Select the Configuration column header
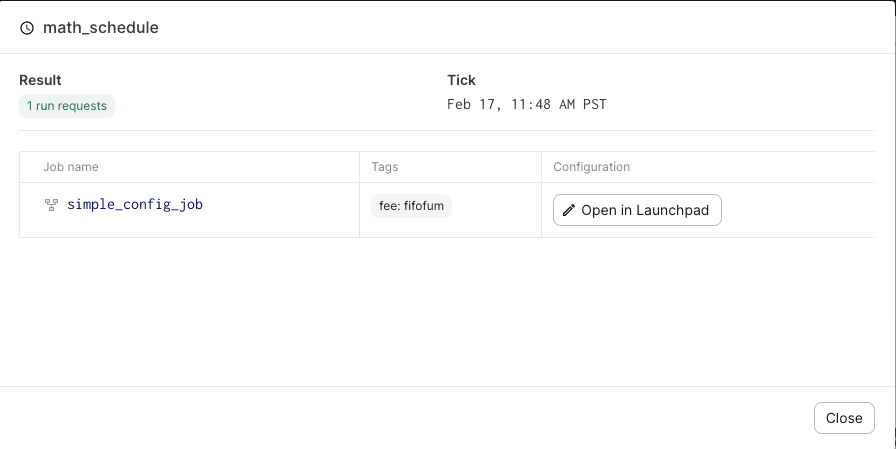Image resolution: width=896 pixels, height=449 pixels. (x=592, y=167)
